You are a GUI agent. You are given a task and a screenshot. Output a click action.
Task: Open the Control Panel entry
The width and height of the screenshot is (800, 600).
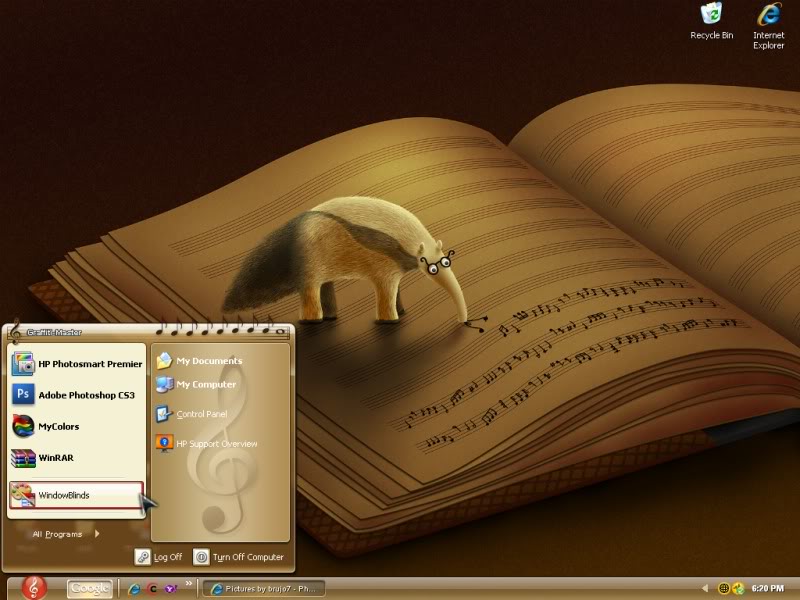click(192, 414)
